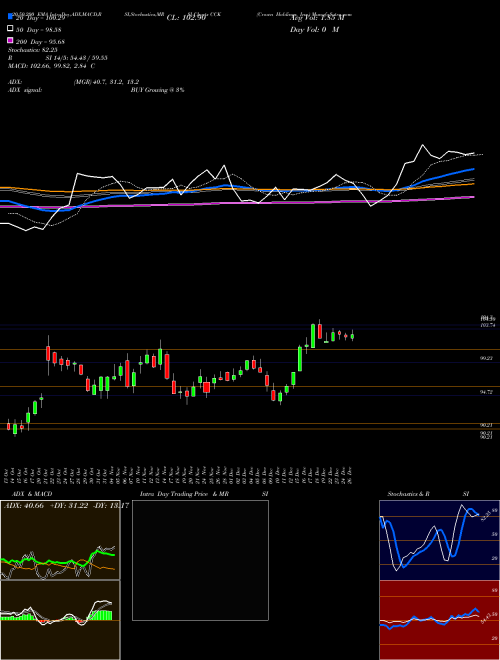Click the red RSI chart panel

coord(439,620)
